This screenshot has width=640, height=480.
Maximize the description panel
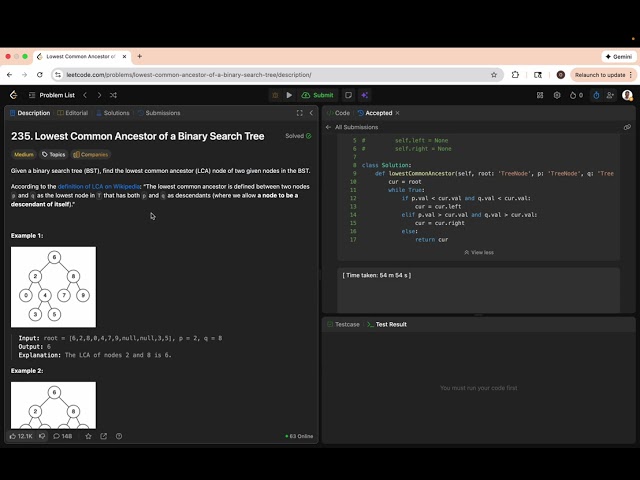point(299,113)
